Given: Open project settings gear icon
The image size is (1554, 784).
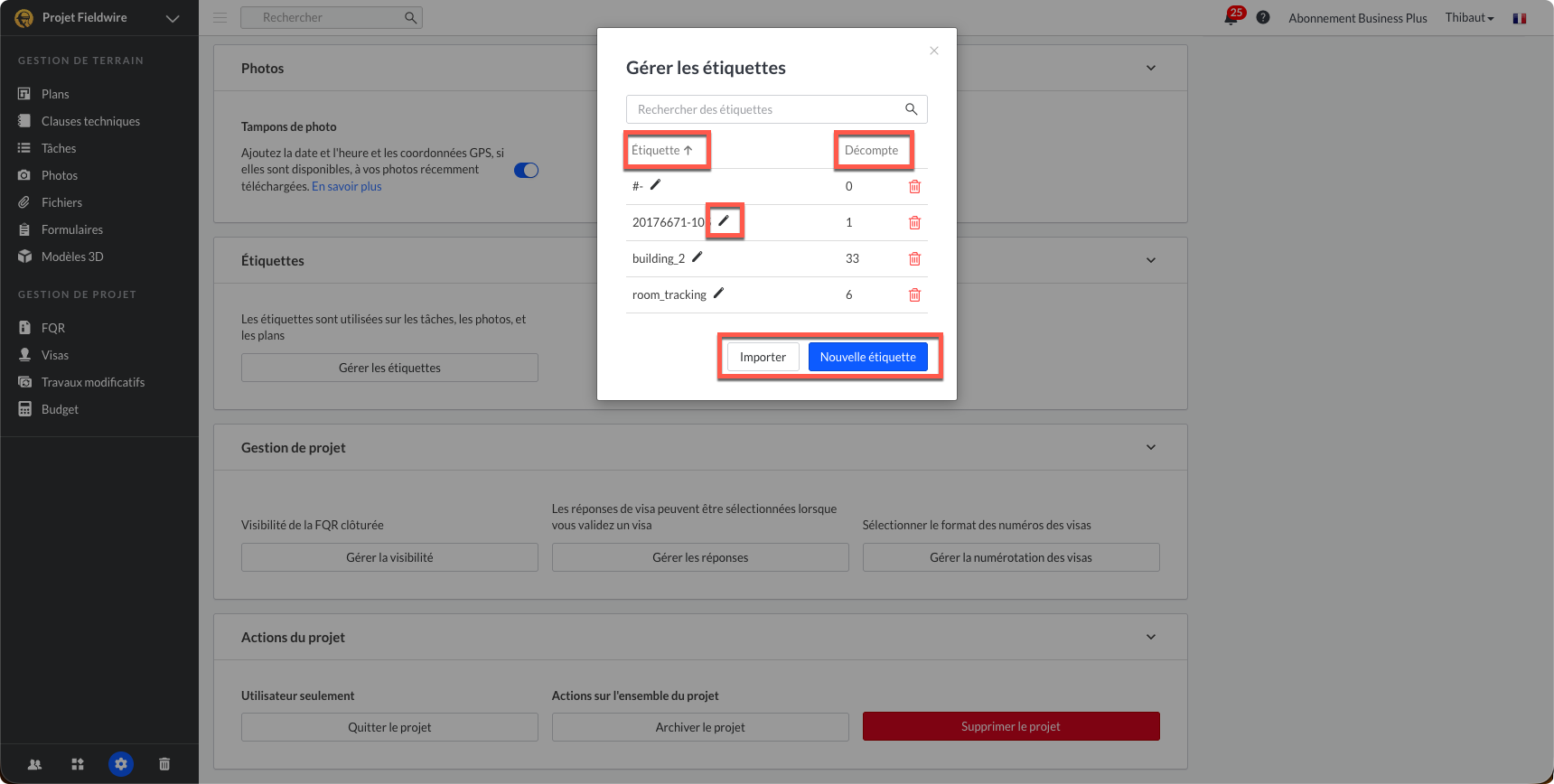Looking at the screenshot, I should (121, 764).
